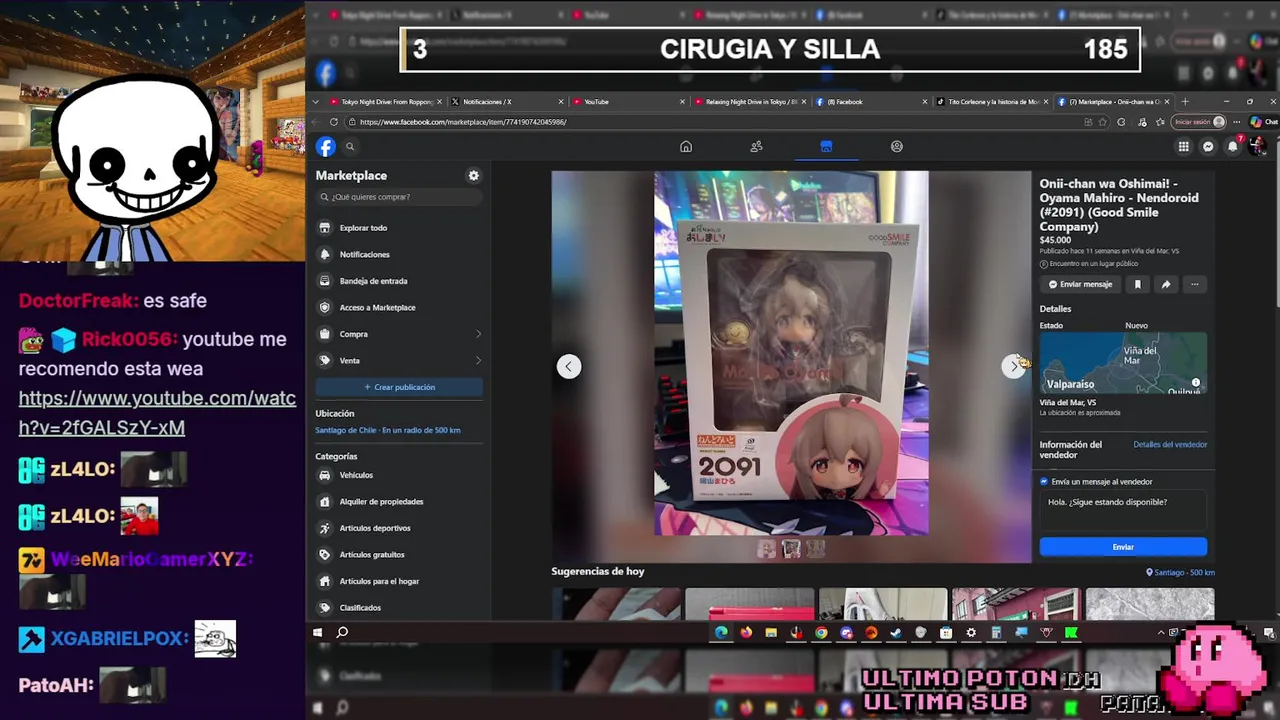Image resolution: width=1280 pixels, height=720 pixels.
Task: Click the blue Enviar button
Action: coord(1123,547)
